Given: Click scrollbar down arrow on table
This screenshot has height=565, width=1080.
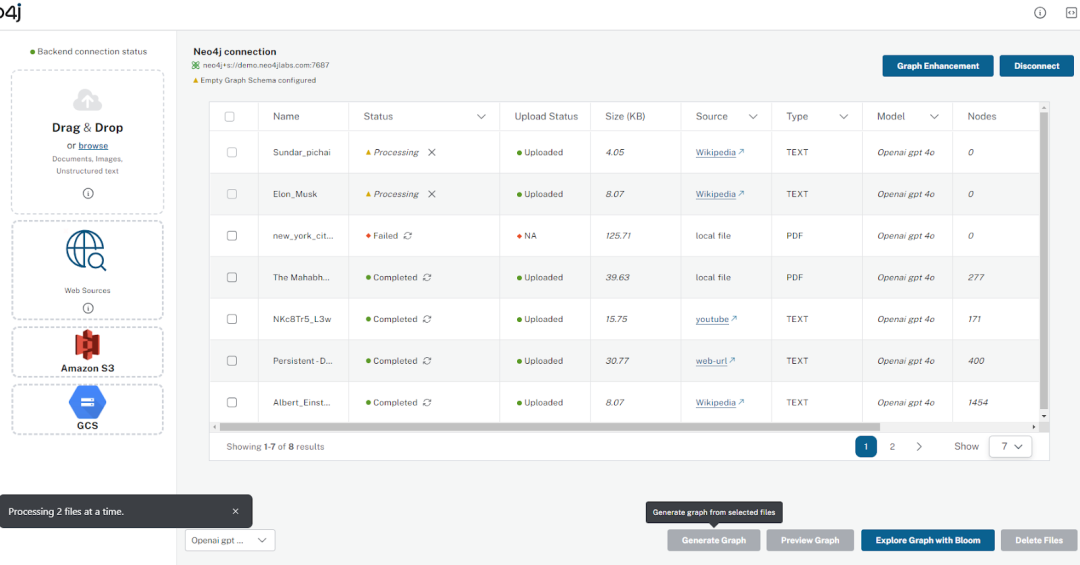Looking at the screenshot, I should (1044, 416).
